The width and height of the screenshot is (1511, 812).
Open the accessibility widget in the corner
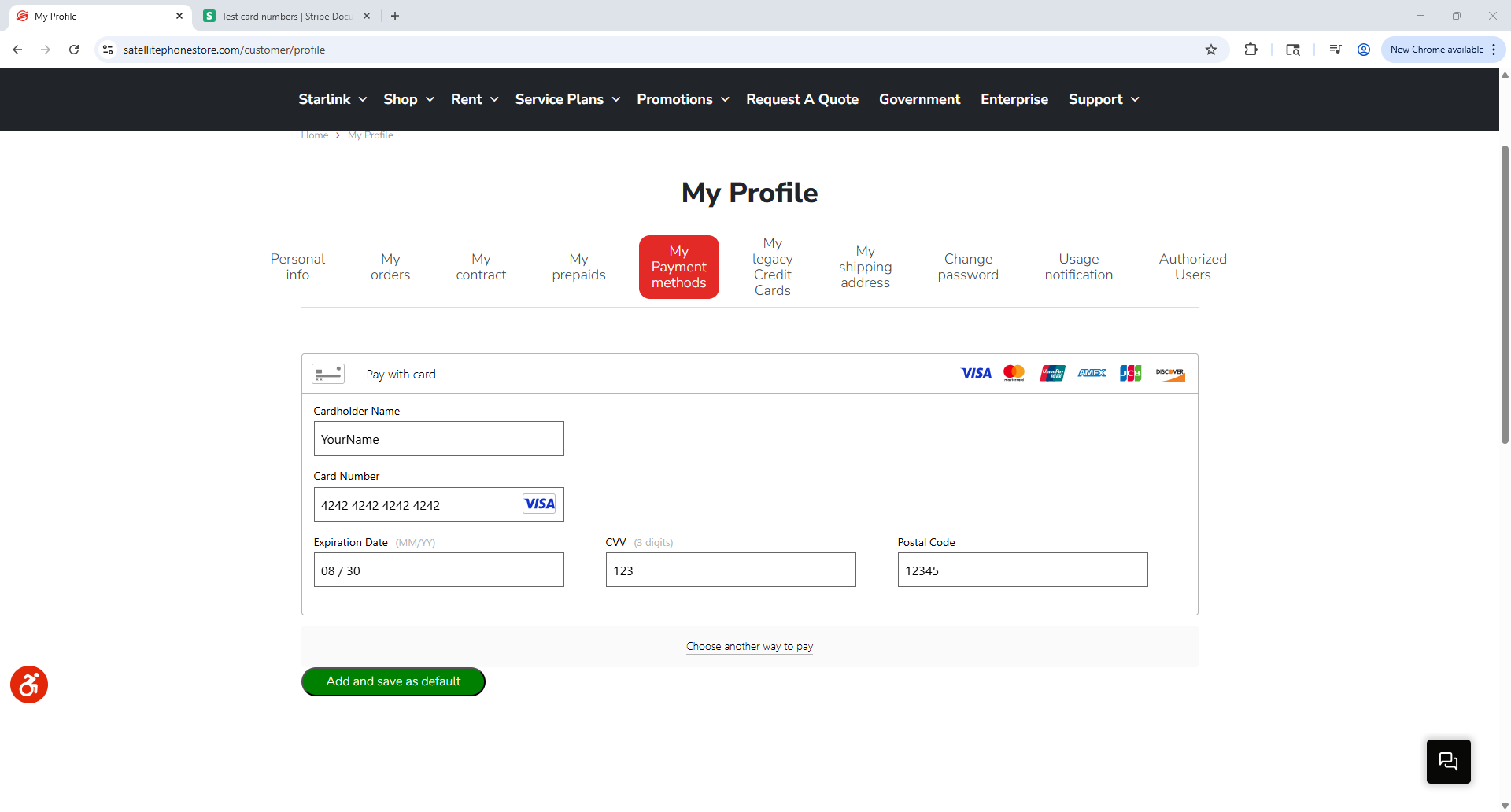pyautogui.click(x=28, y=685)
